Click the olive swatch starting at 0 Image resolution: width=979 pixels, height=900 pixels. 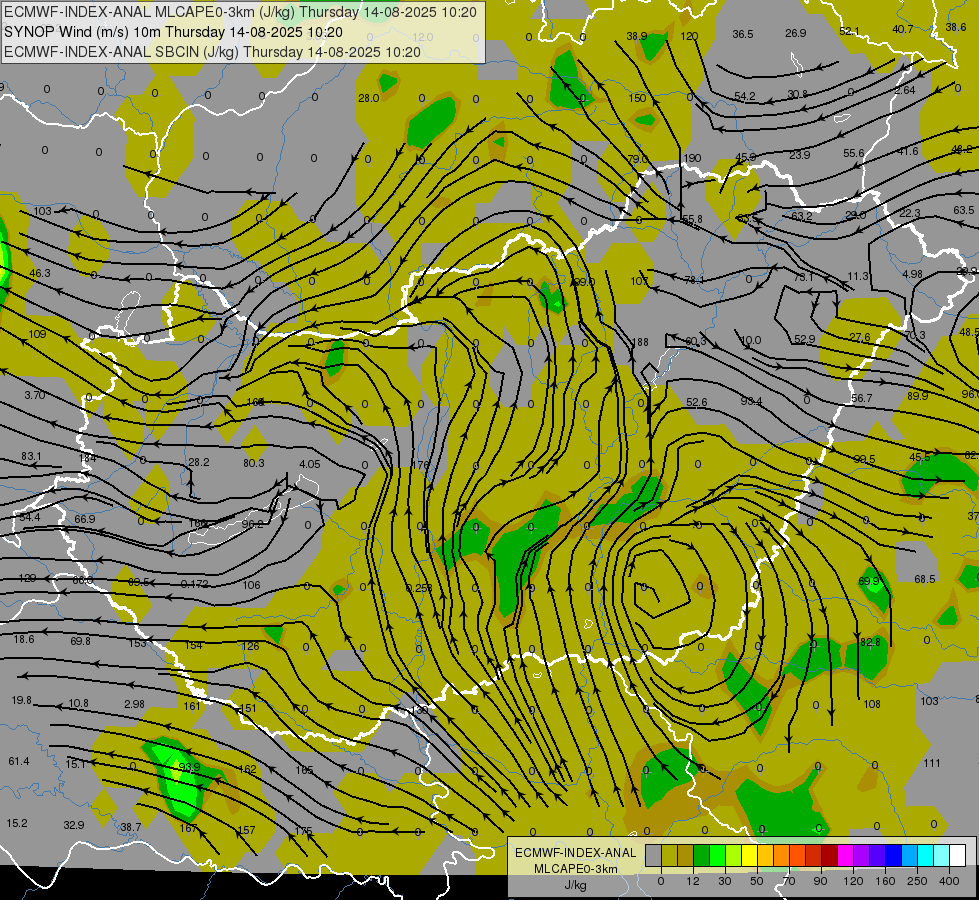669,855
